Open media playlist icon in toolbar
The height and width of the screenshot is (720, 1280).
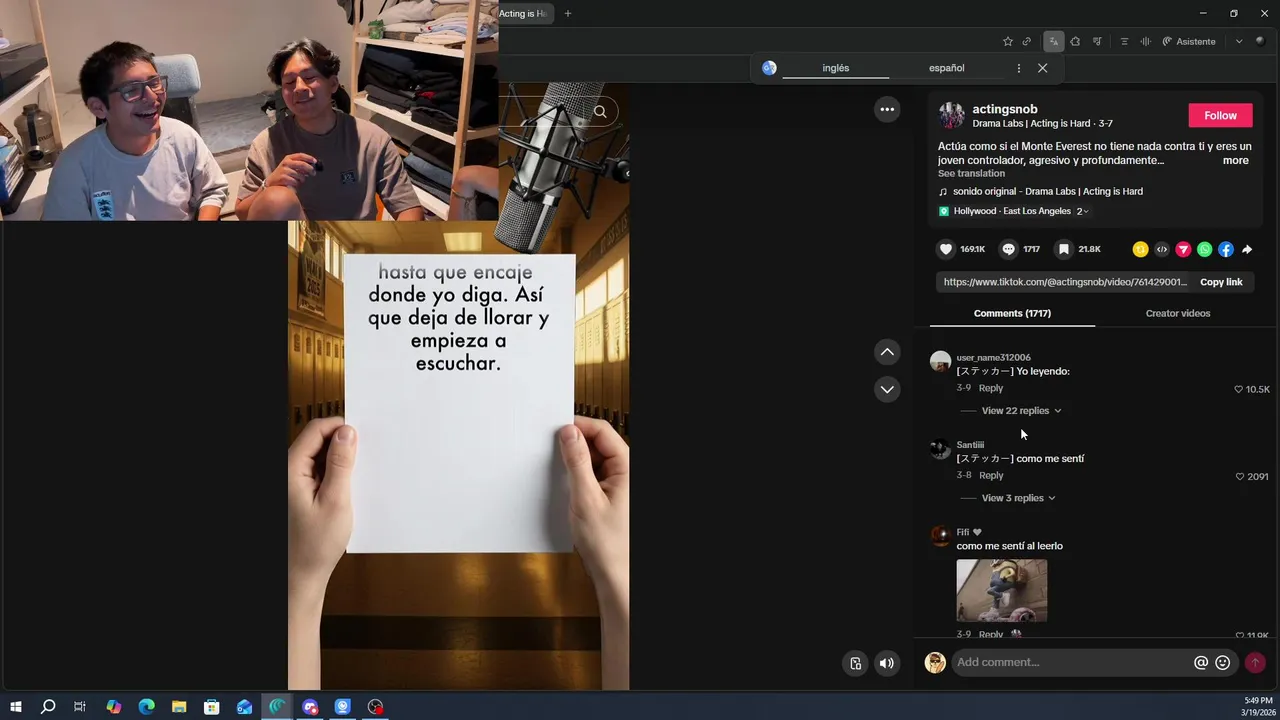click(x=1097, y=41)
